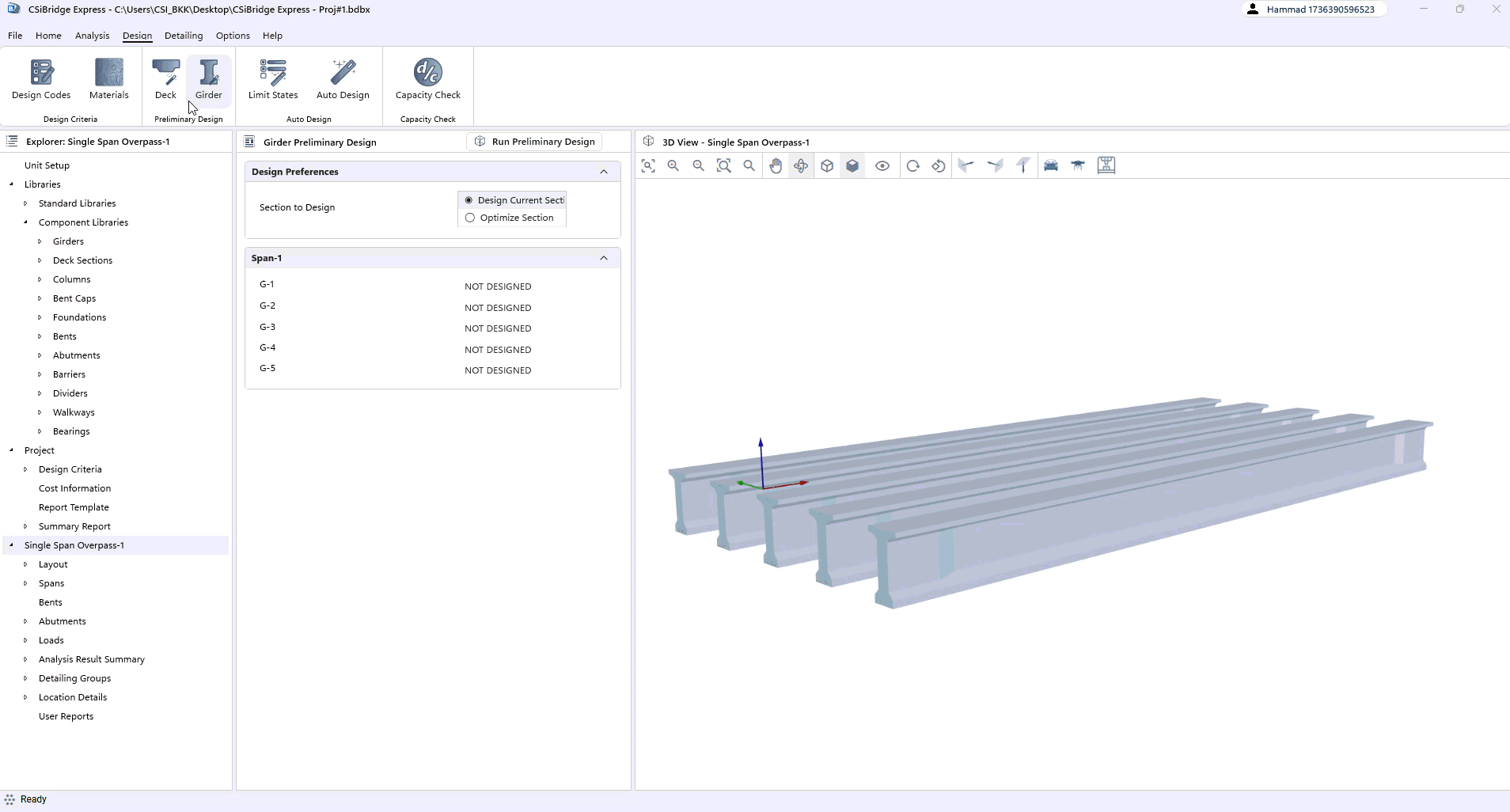This screenshot has width=1510, height=812.
Task: Select Cost Information in the explorer tree
Action: pos(74,488)
